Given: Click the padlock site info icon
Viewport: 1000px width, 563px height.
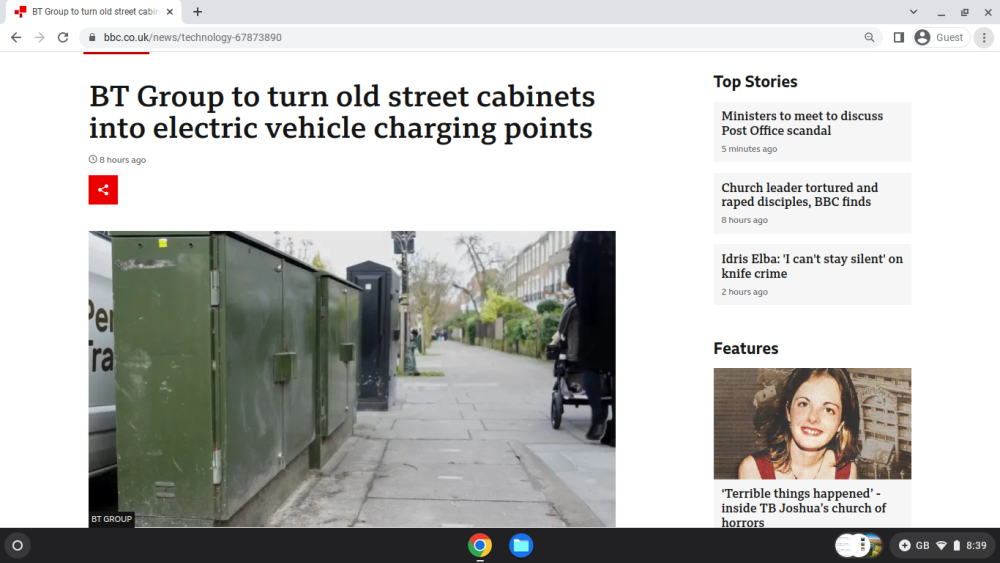Looking at the screenshot, I should (x=92, y=38).
